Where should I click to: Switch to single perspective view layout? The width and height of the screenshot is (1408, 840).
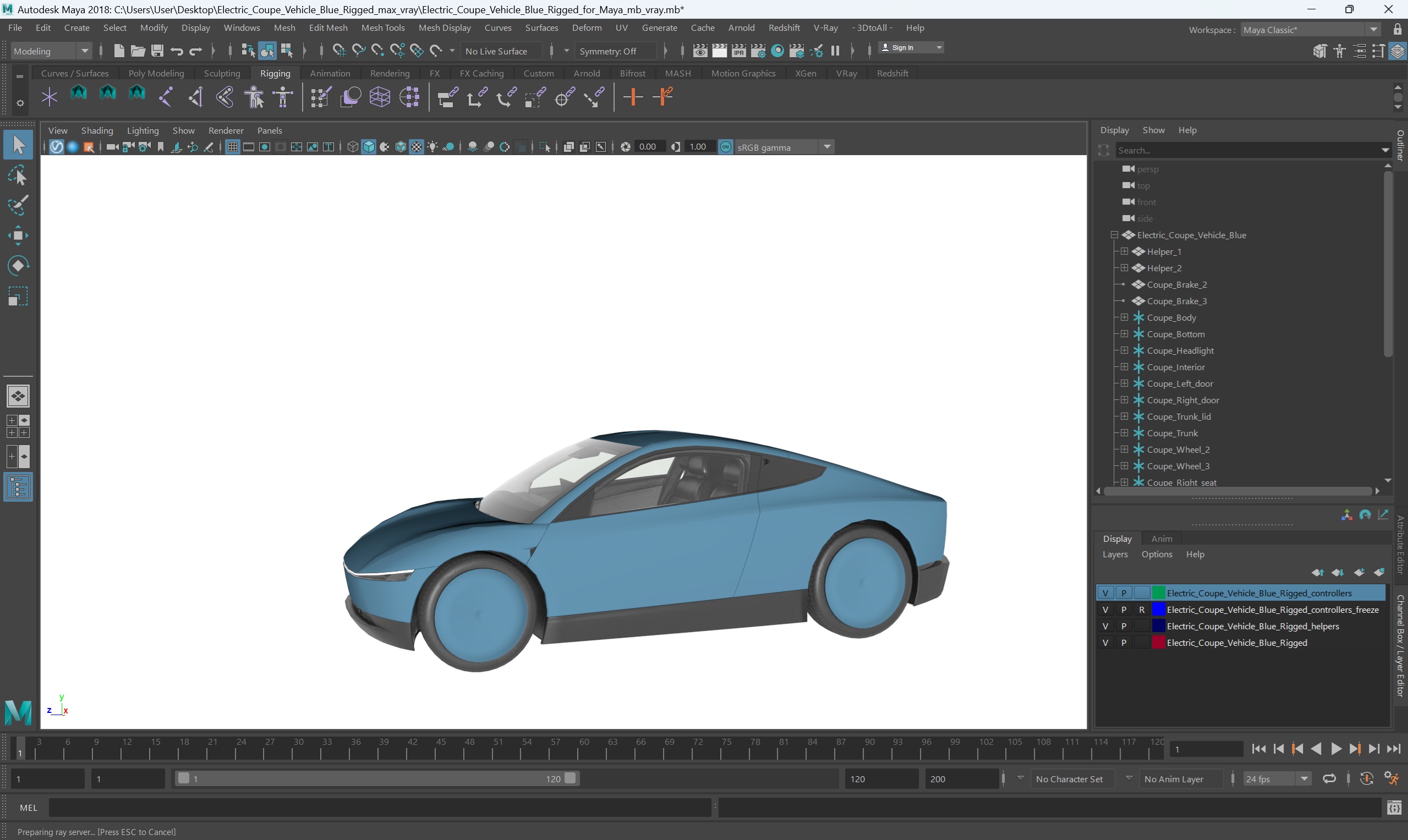[x=18, y=396]
